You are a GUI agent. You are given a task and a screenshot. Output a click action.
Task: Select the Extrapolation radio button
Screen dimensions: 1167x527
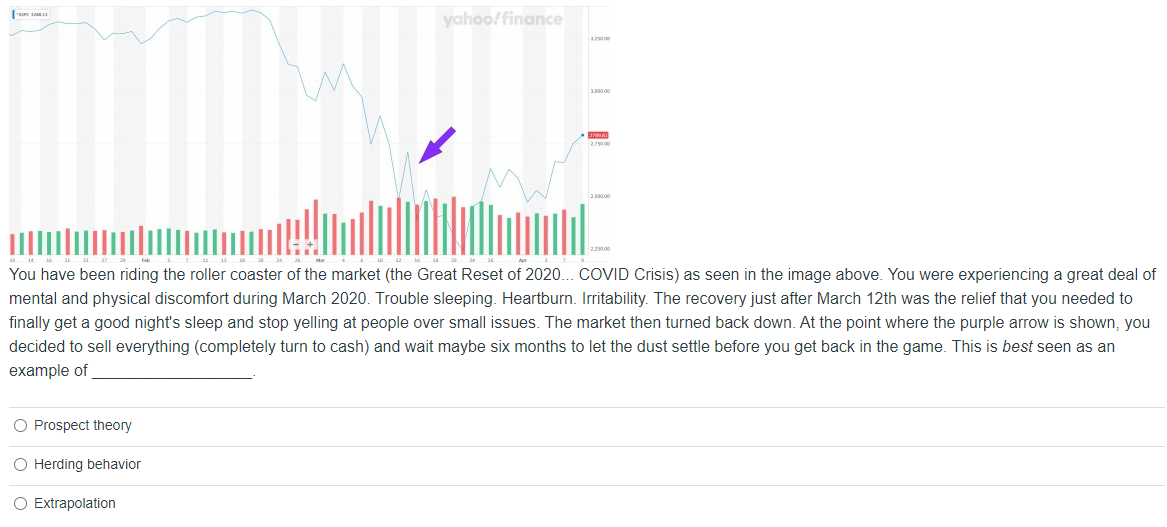(x=21, y=504)
